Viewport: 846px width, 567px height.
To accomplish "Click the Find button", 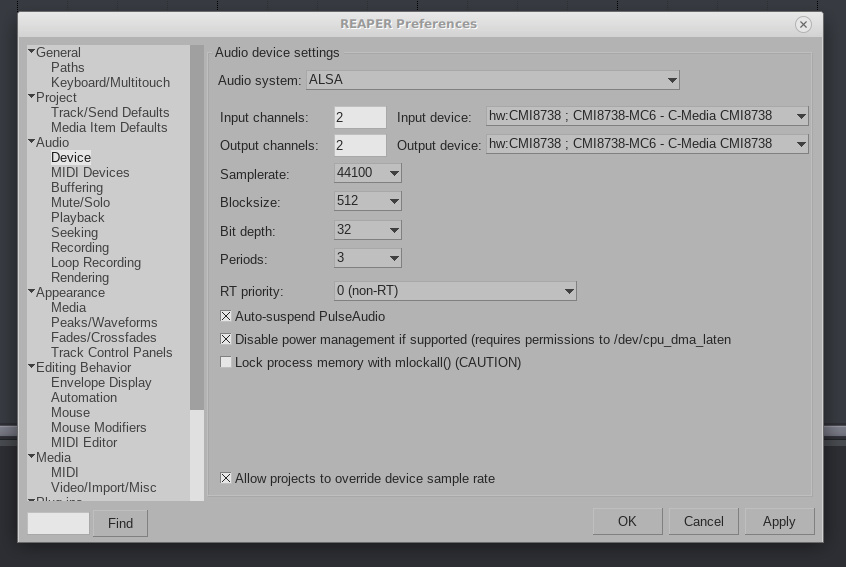I will pos(120,523).
